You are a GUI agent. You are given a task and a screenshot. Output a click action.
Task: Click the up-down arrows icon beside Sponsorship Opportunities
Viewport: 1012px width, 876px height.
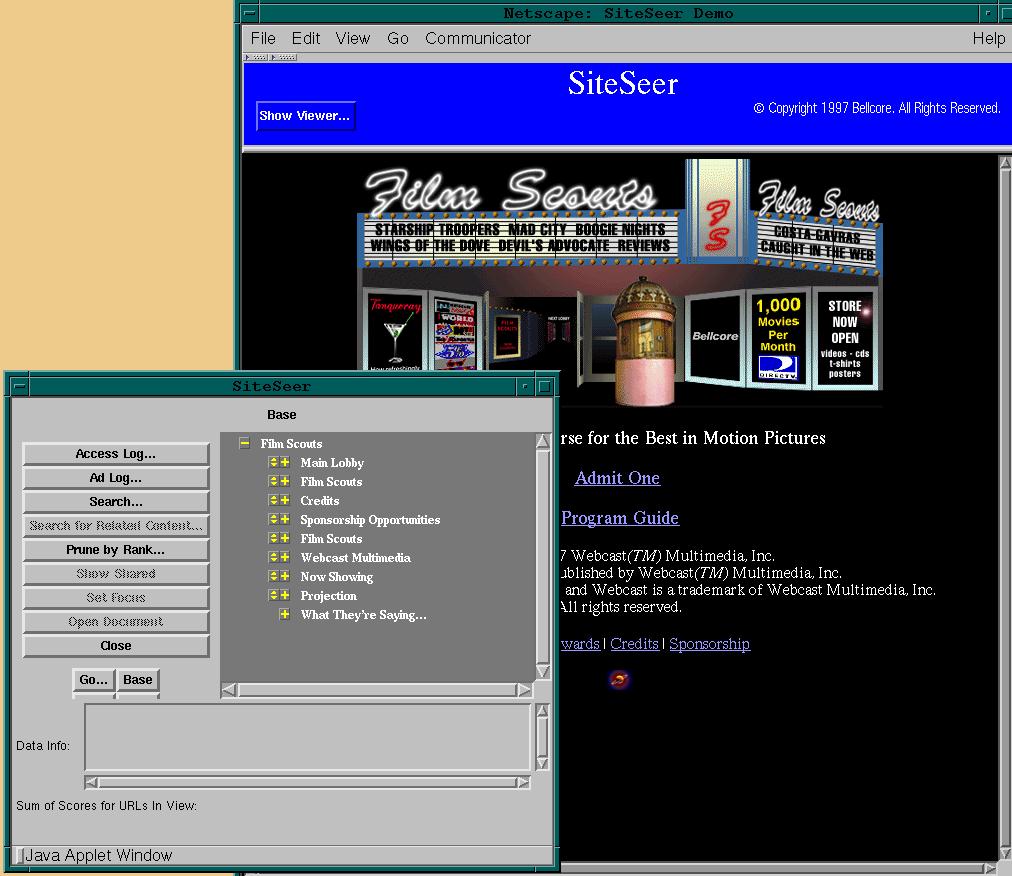pyautogui.click(x=273, y=519)
